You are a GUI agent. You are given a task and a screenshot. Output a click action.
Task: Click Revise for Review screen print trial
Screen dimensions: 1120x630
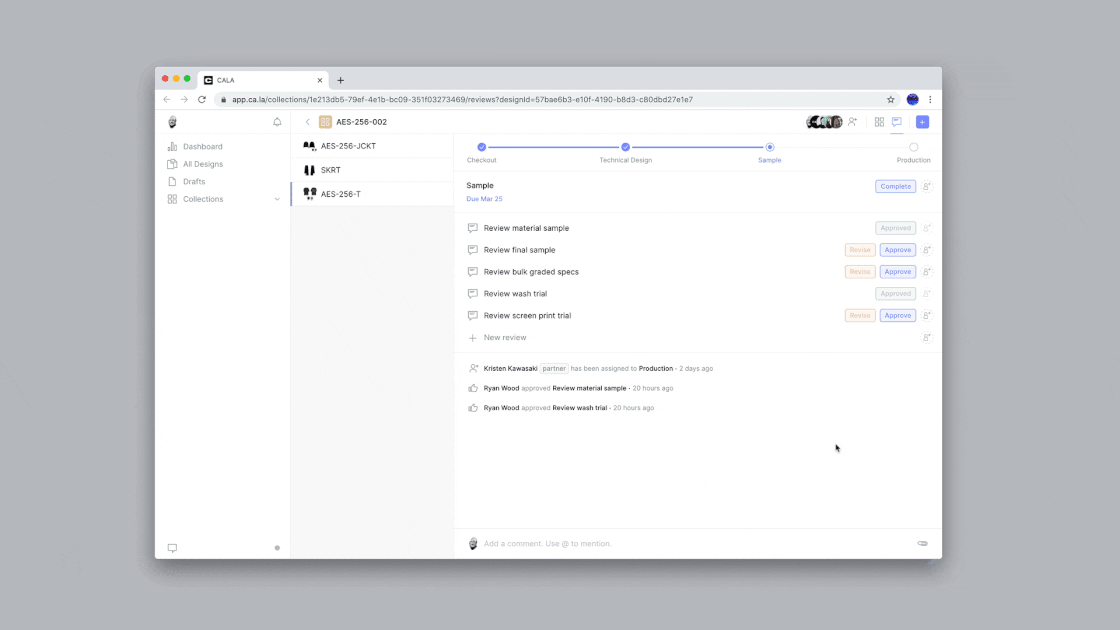tap(860, 316)
